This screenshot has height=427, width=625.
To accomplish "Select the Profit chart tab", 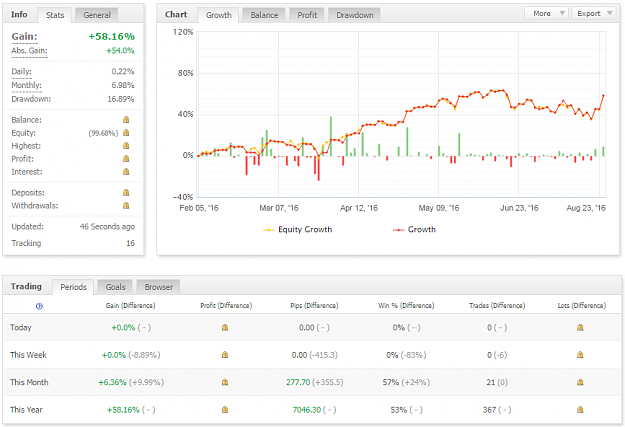I will (307, 15).
